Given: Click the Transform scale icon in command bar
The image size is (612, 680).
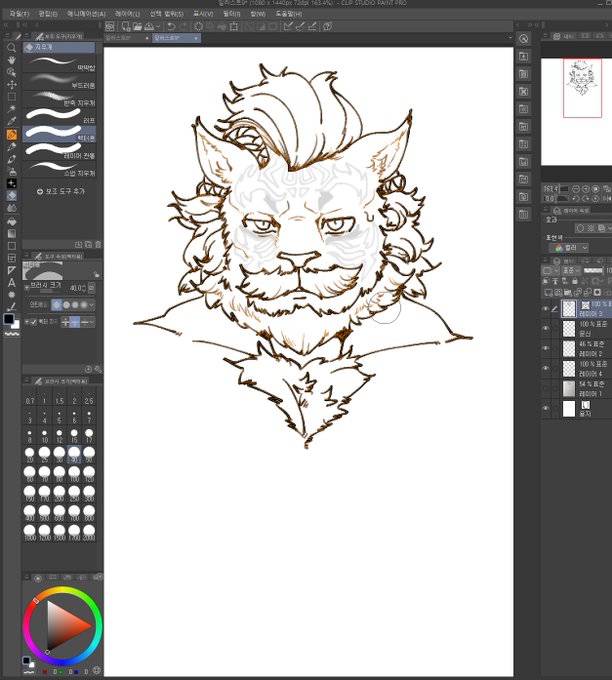Looking at the screenshot, I should [x=234, y=26].
